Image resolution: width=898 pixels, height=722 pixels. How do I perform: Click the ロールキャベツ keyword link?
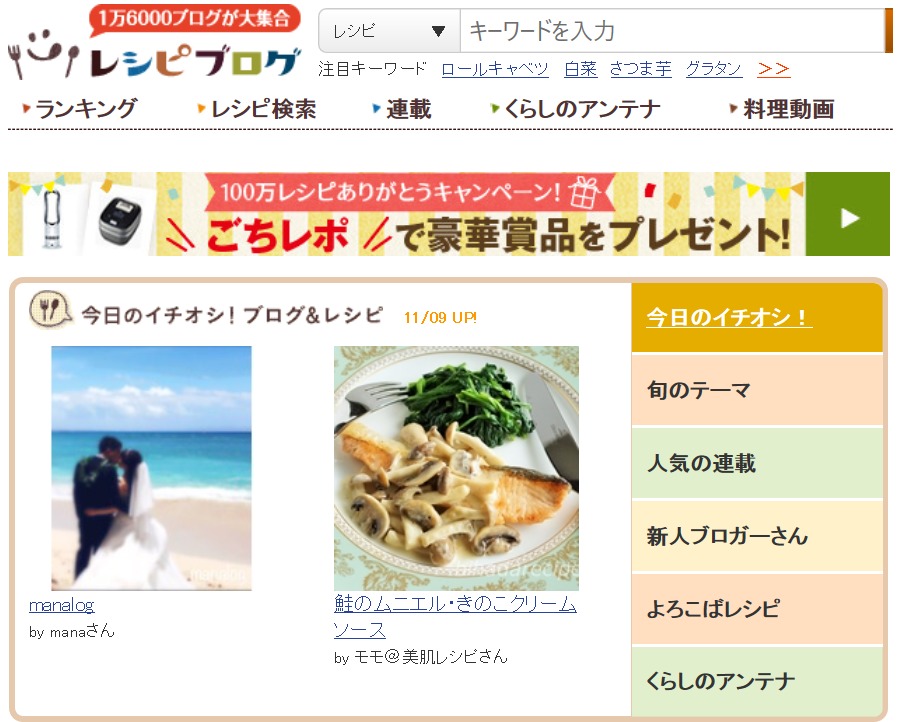pyautogui.click(x=495, y=69)
